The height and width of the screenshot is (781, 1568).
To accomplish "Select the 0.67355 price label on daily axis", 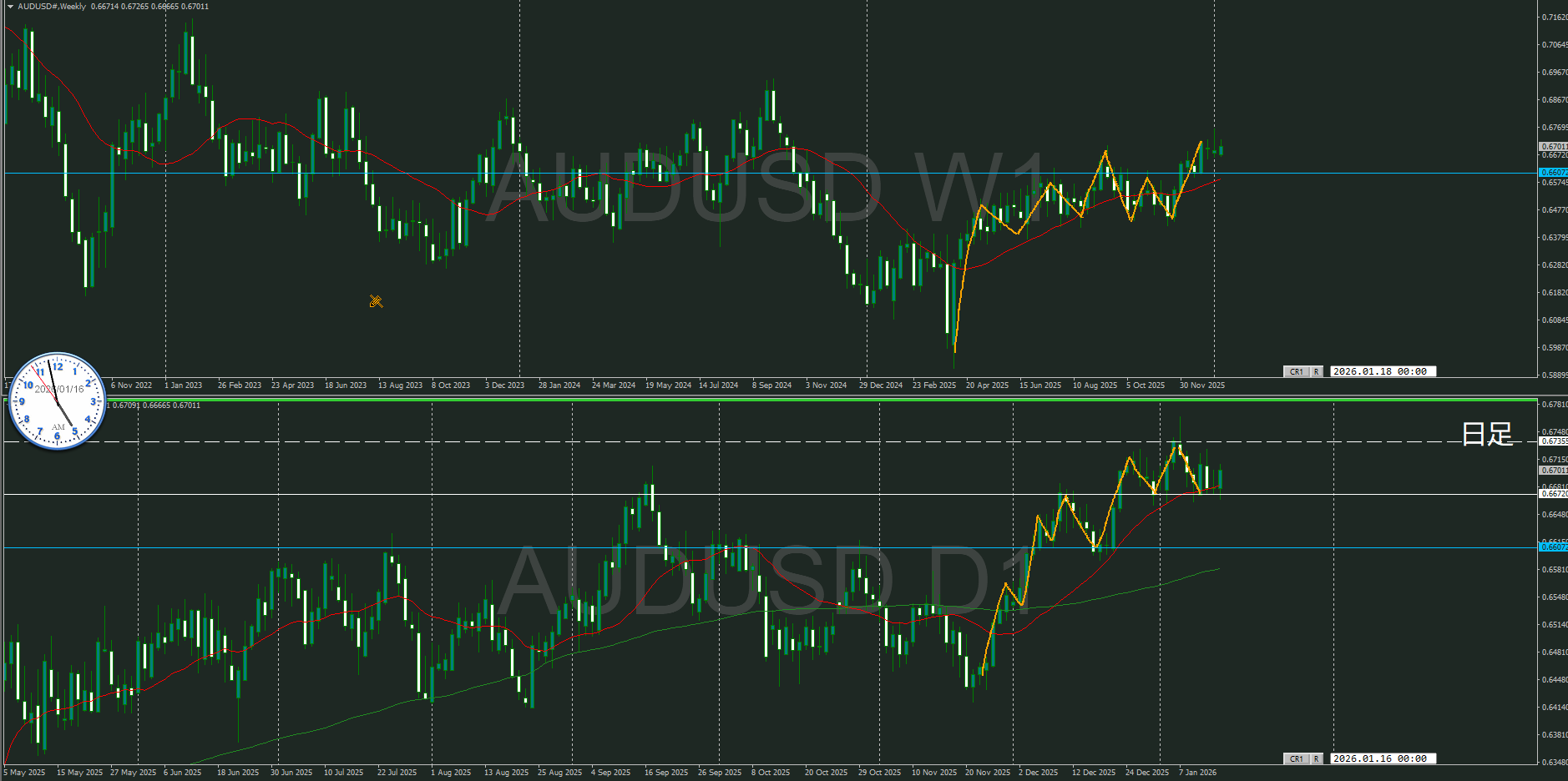I will (x=1553, y=441).
